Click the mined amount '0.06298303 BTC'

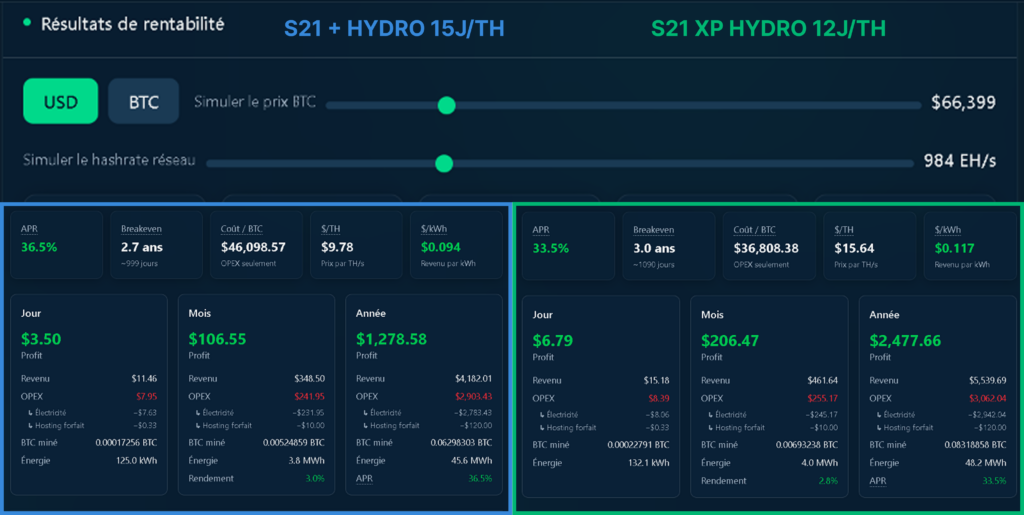(461, 443)
